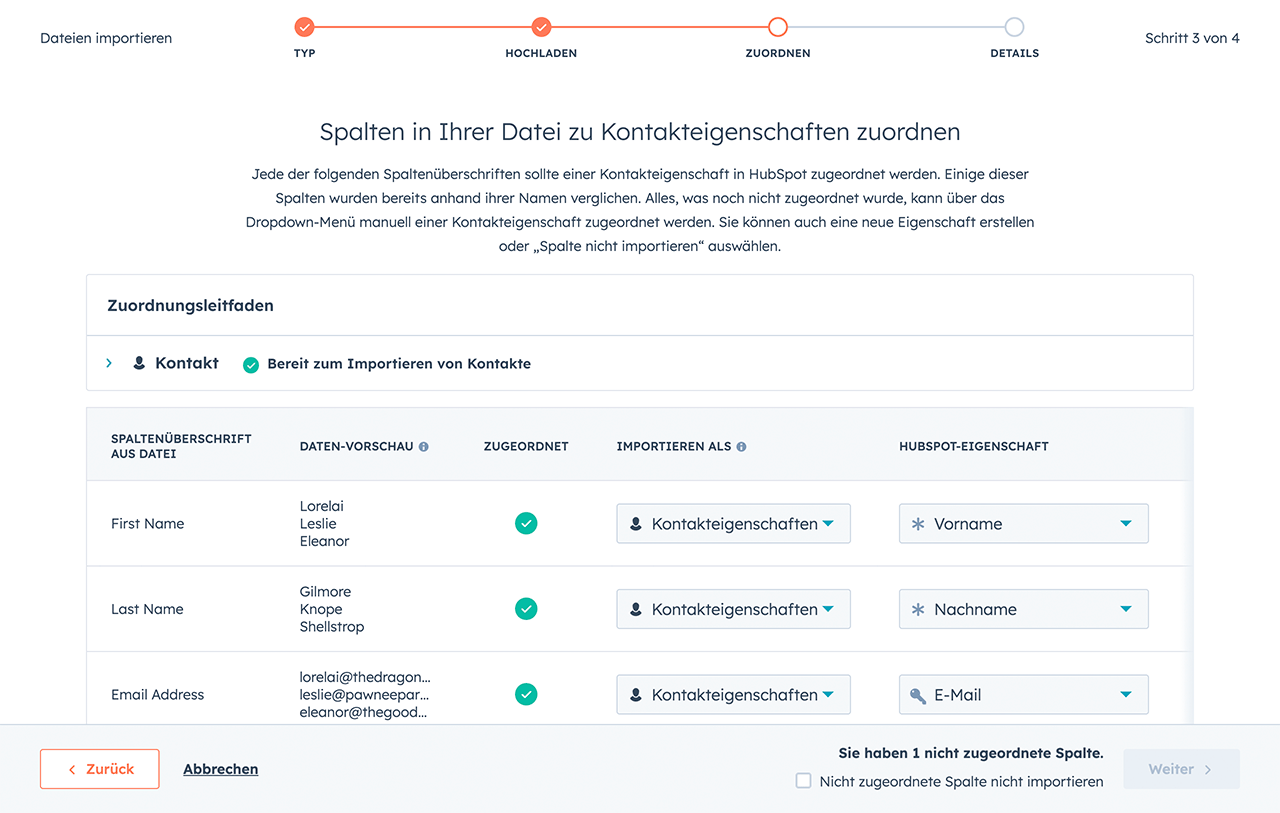Click the green ready-to-import status checkmark
Image resolution: width=1280 pixels, height=813 pixels.
pyautogui.click(x=251, y=365)
